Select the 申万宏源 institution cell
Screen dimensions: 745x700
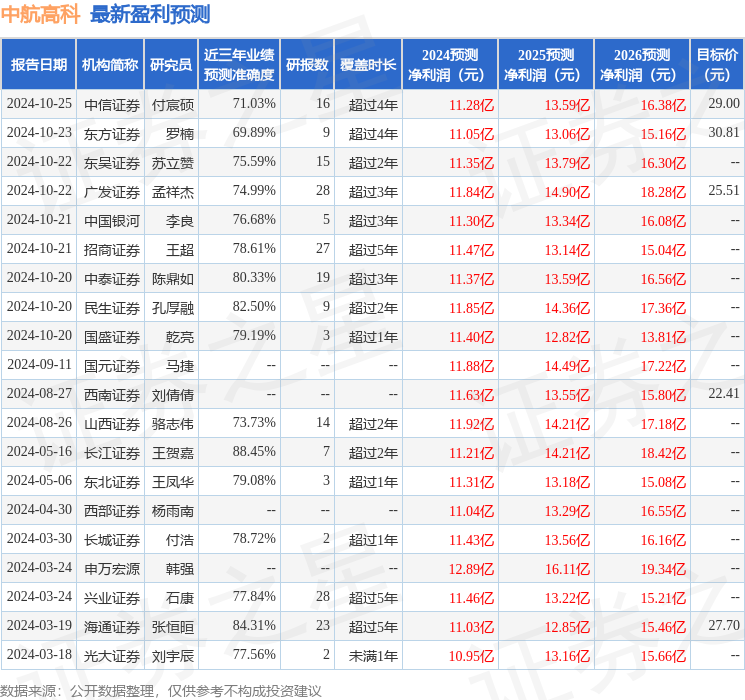coord(112,569)
